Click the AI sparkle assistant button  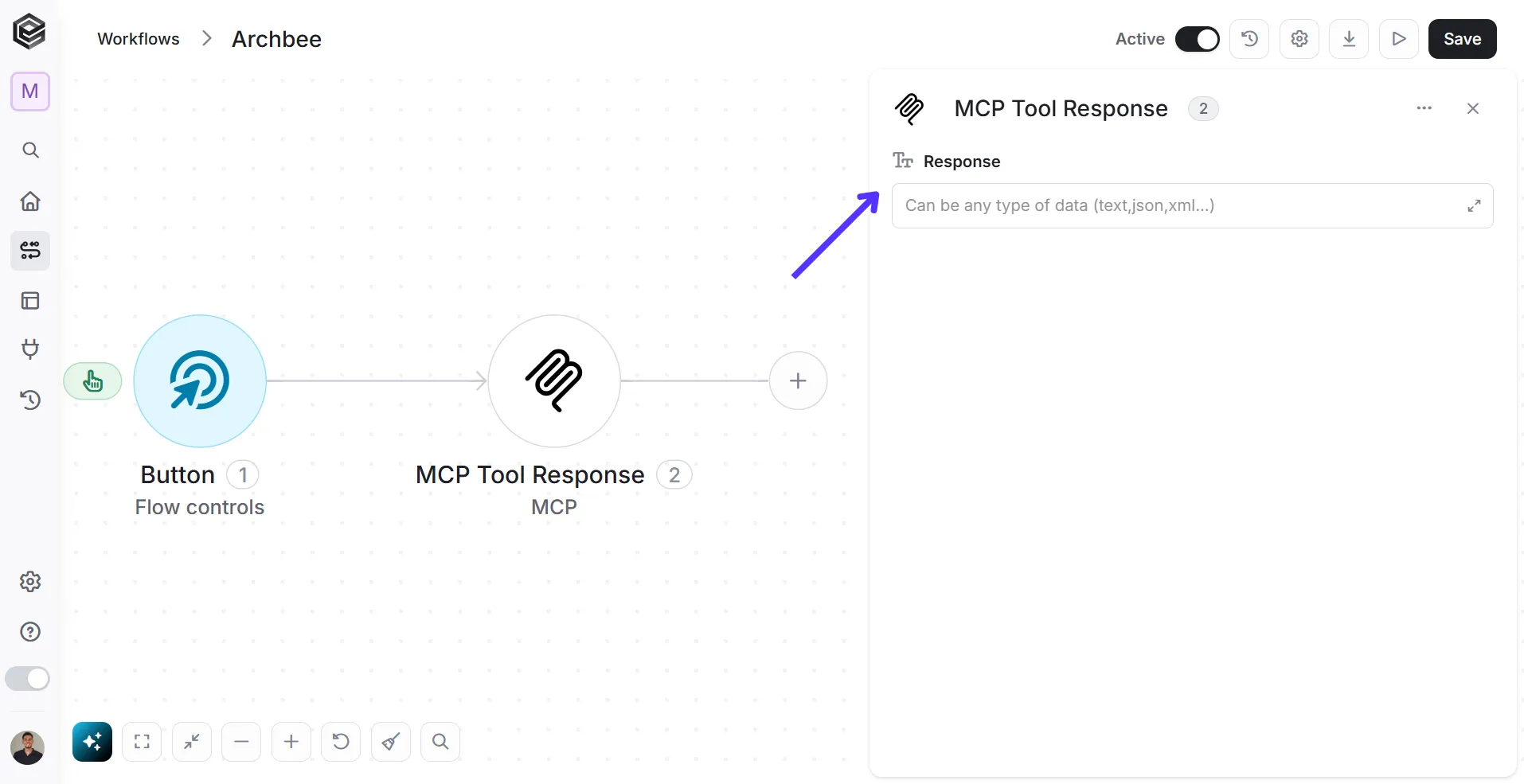pyautogui.click(x=92, y=742)
